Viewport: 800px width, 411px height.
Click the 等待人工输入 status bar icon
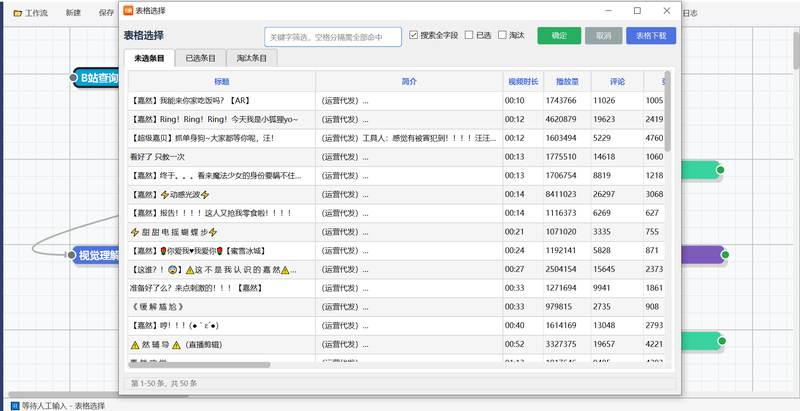[x=15, y=406]
